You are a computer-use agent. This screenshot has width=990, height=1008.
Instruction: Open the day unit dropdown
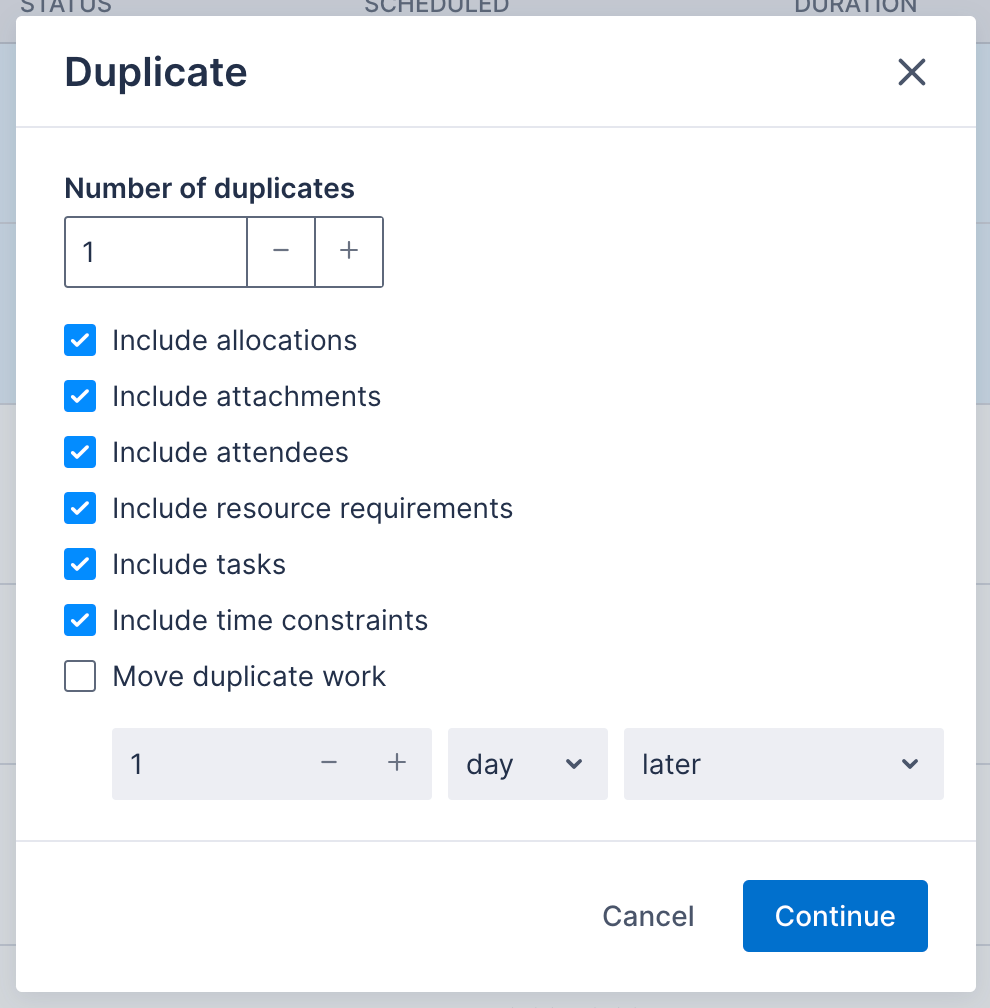(527, 764)
